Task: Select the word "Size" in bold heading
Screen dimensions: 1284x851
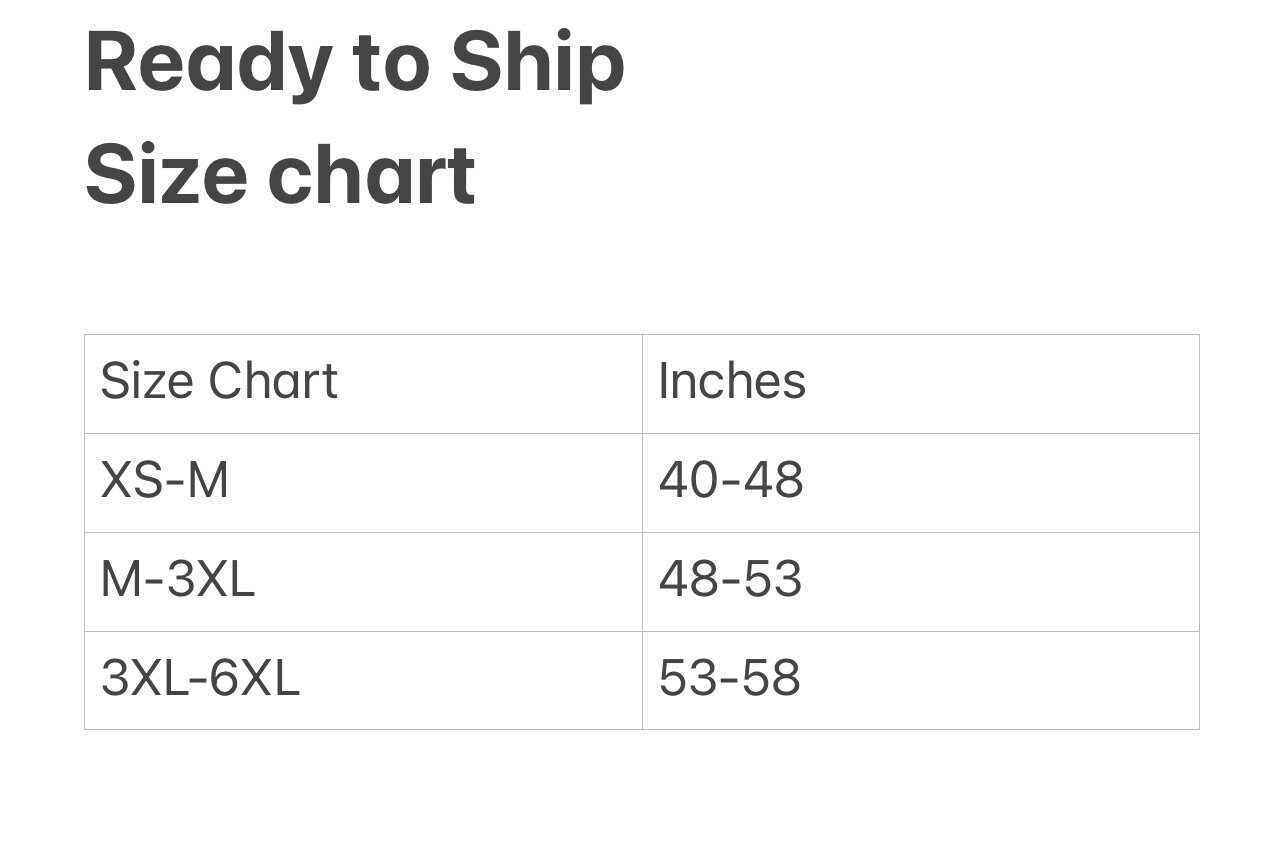Action: [166, 175]
